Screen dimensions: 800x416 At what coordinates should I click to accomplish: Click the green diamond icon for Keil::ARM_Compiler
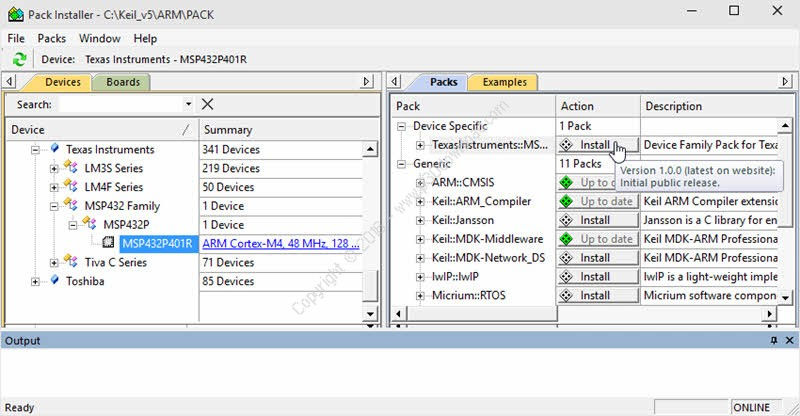point(566,201)
